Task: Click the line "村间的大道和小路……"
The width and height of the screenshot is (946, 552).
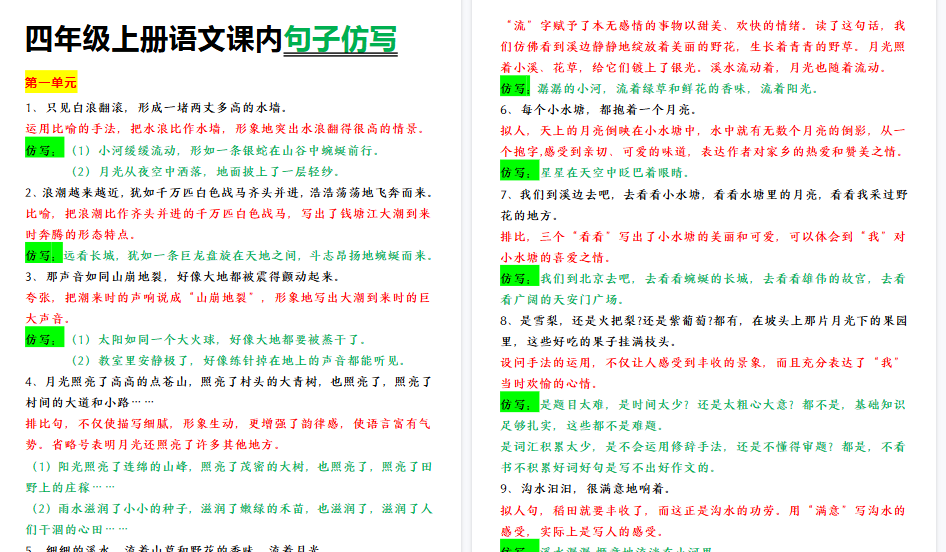Action: click(x=89, y=402)
